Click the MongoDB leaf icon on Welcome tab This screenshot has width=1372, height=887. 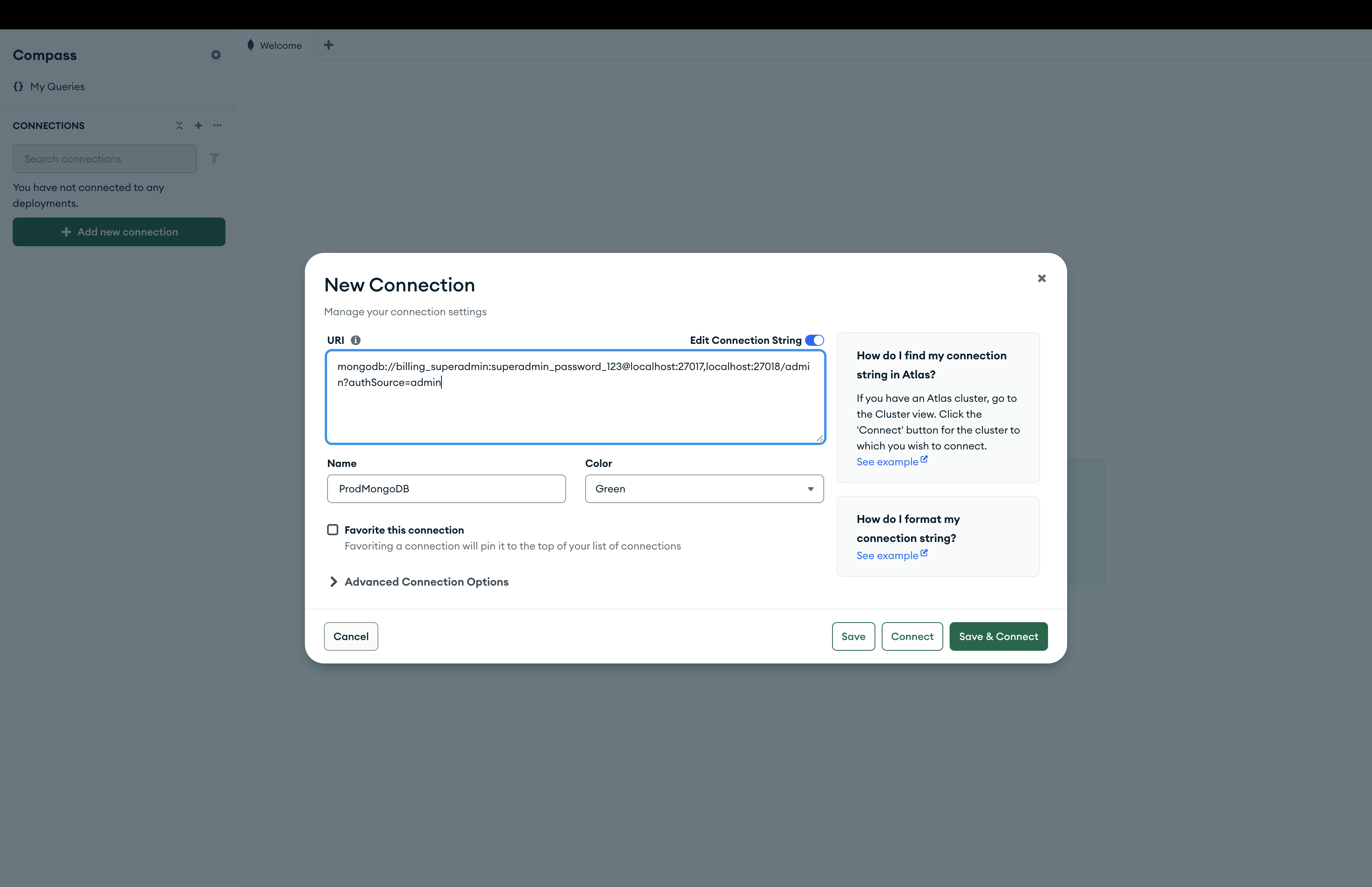[x=251, y=46]
